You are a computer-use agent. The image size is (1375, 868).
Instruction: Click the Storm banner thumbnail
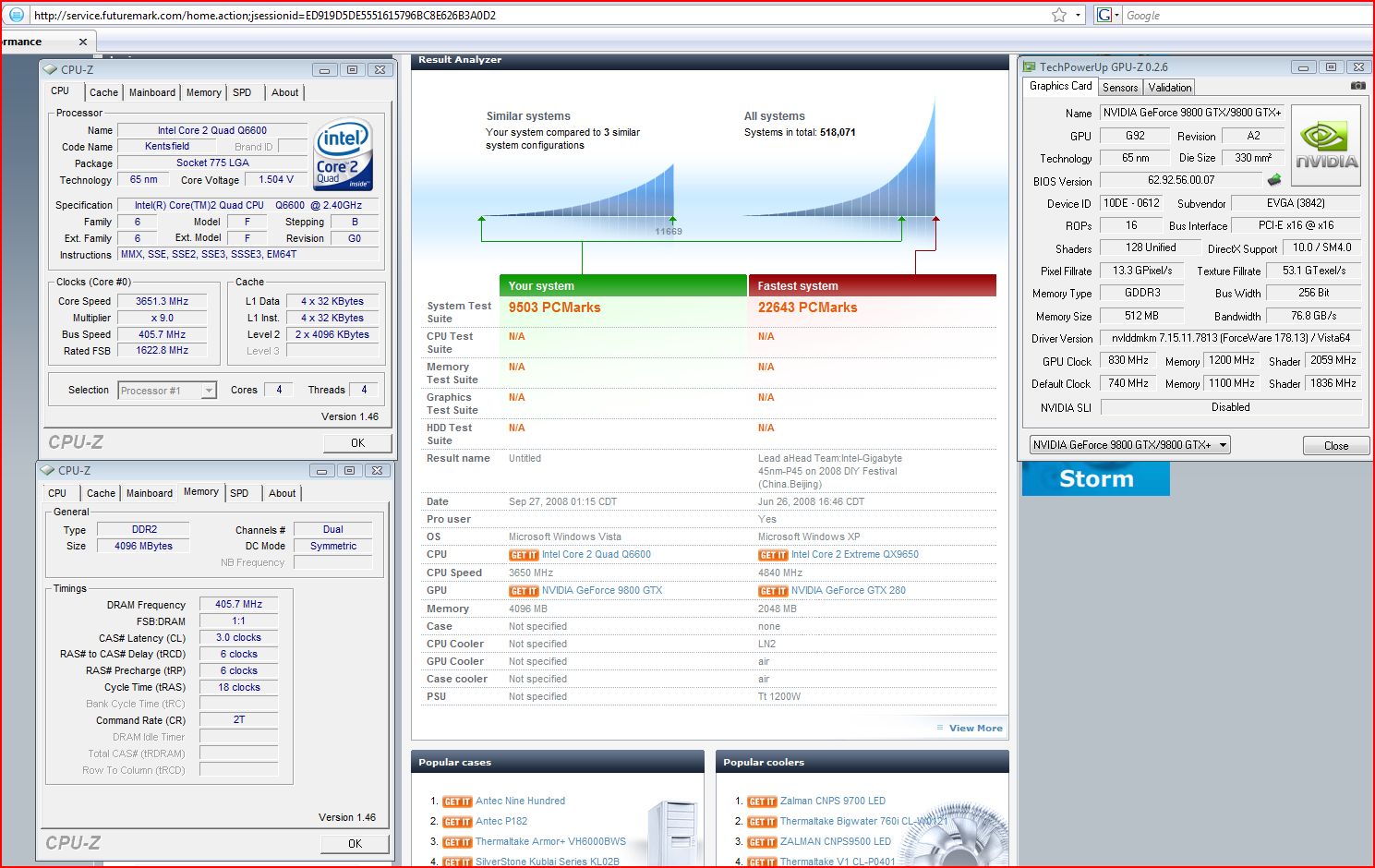click(1095, 479)
